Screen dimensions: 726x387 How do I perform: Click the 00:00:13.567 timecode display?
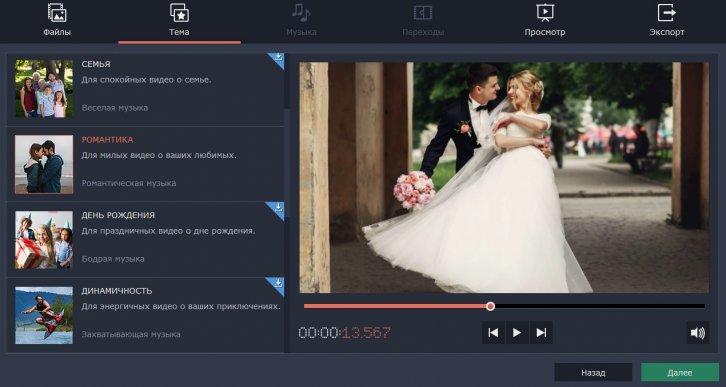(344, 333)
